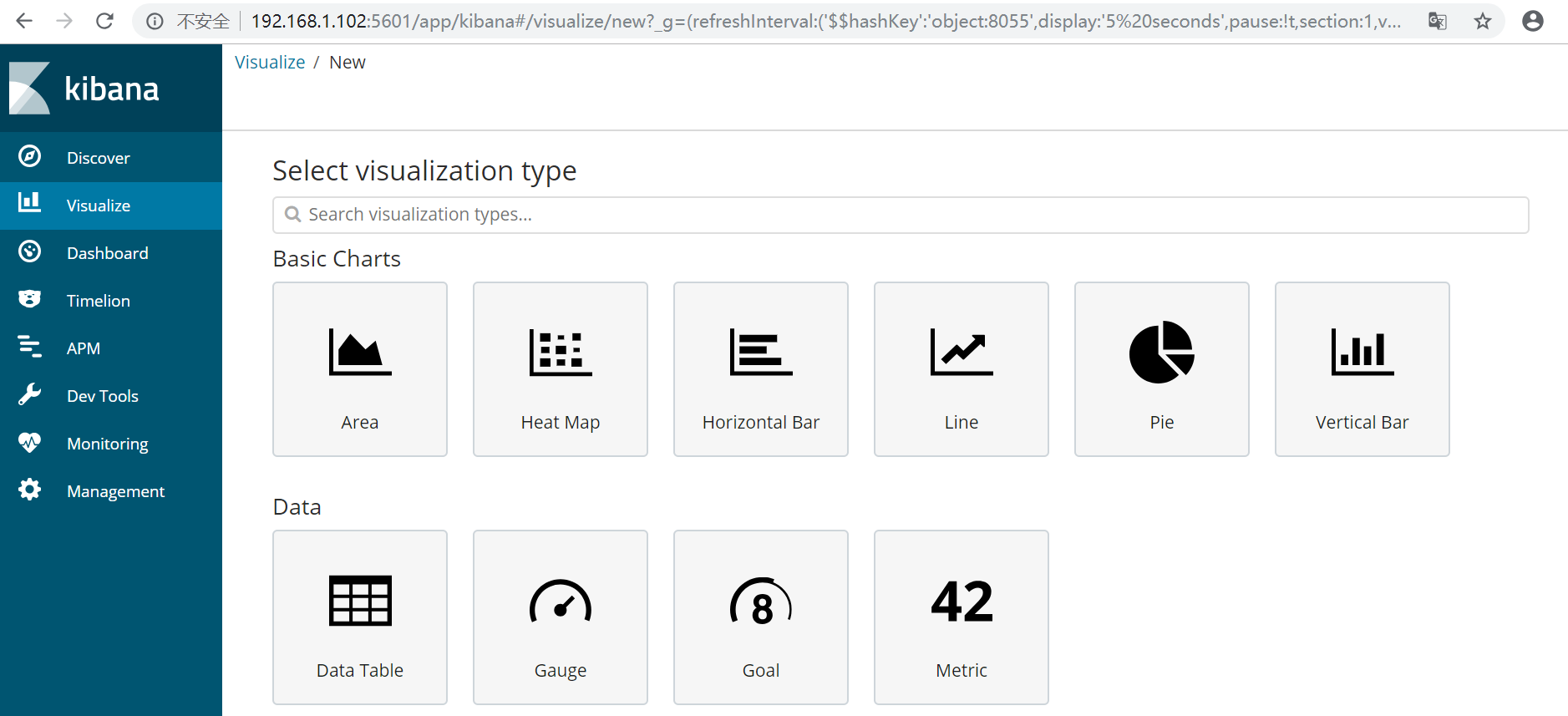Click the Management gear icon
The height and width of the screenshot is (716, 1568).
(29, 490)
